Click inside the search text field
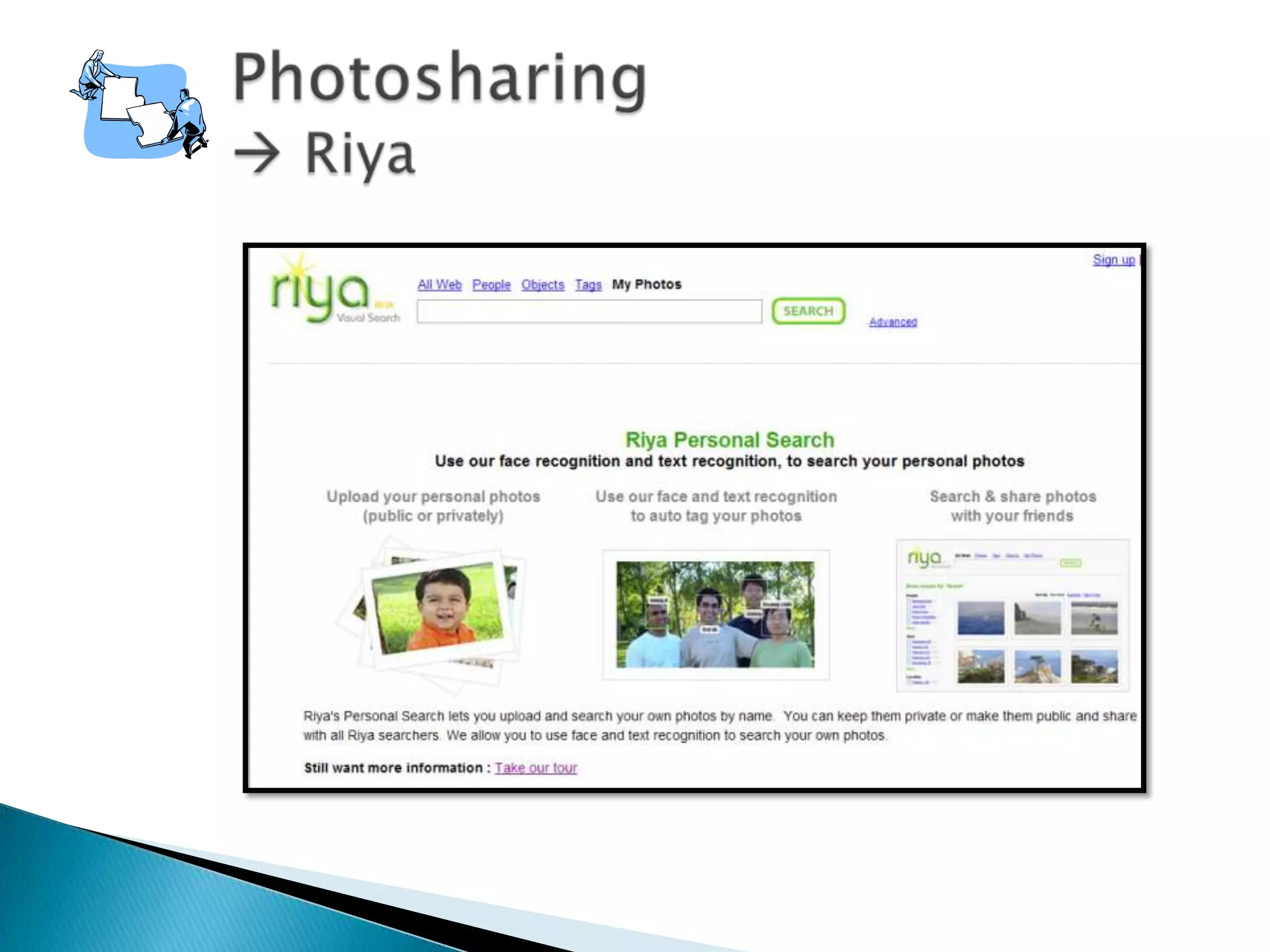Viewport: 1270px width, 952px height. [589, 311]
